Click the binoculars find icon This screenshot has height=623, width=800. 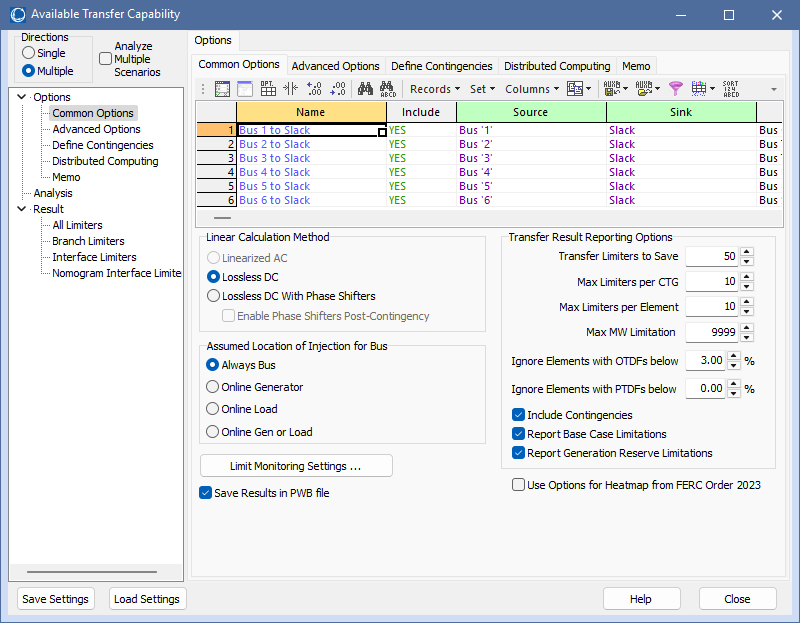[365, 89]
